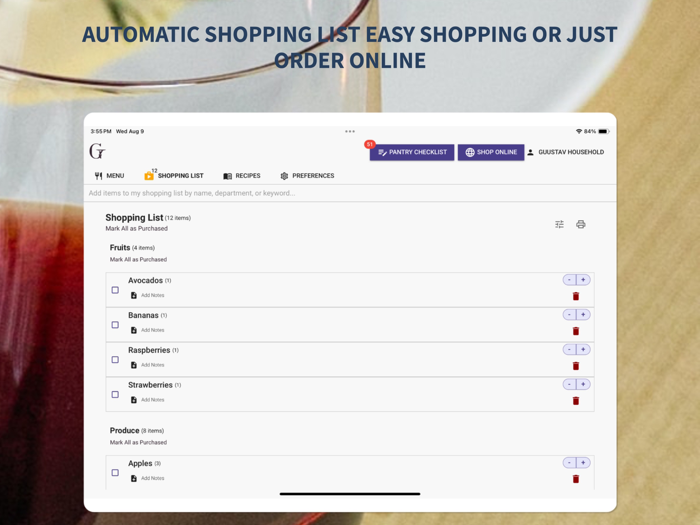700x525 pixels.
Task: Add notes to Raspberries
Action: 147,365
